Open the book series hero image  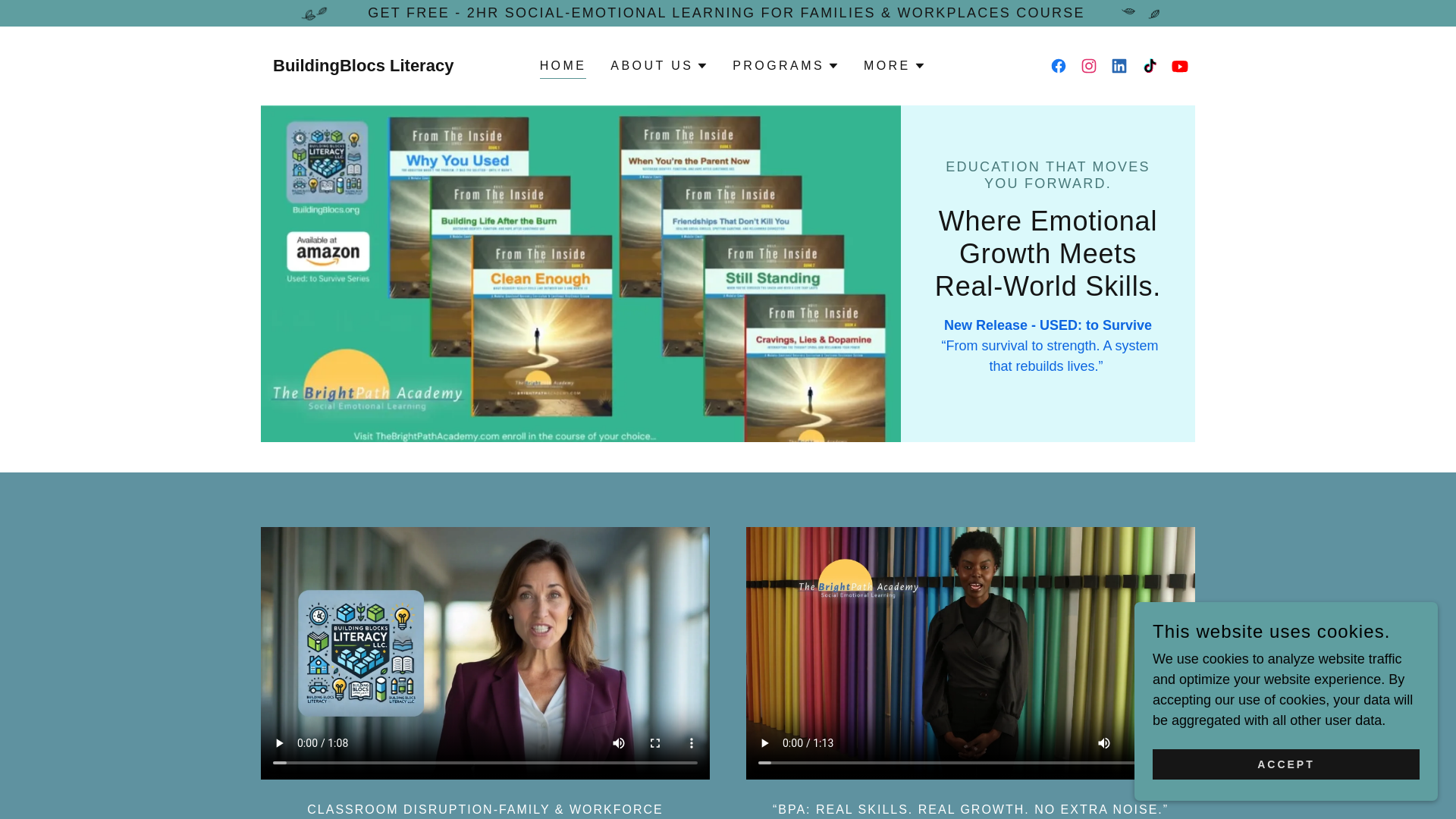click(x=581, y=274)
